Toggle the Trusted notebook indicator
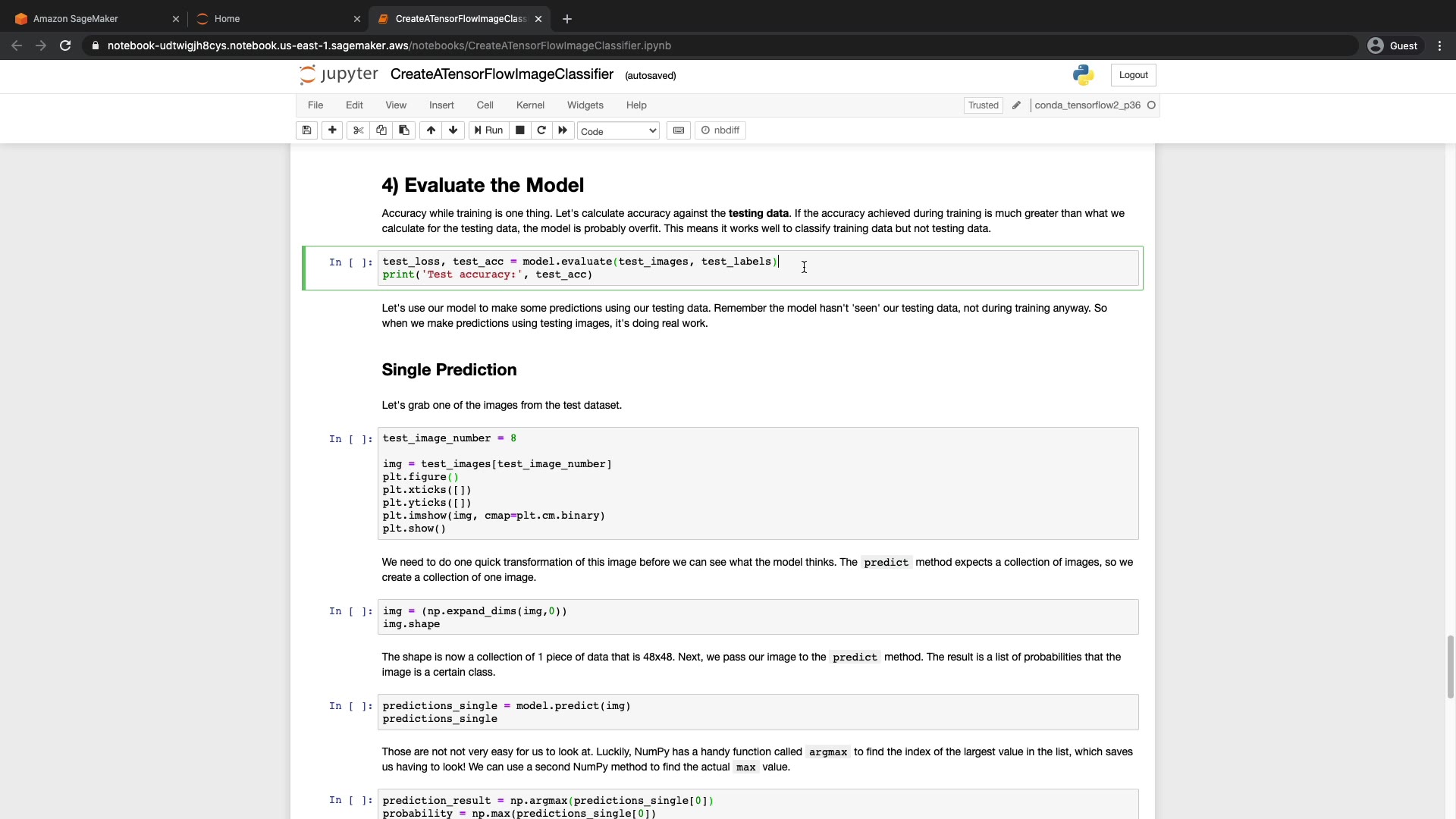1456x819 pixels. point(983,105)
